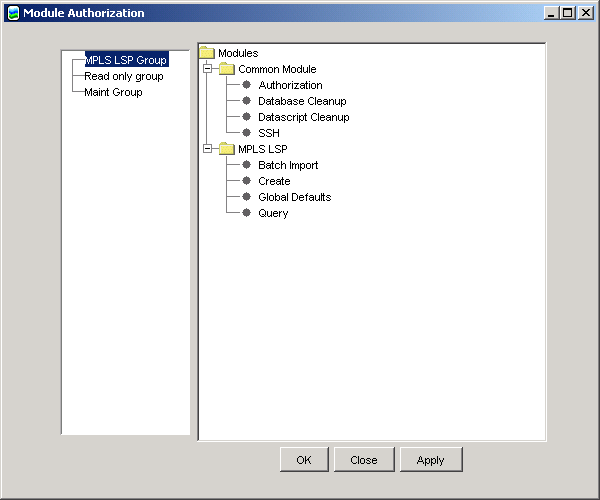Select the MPLS LSP folder label
Image resolution: width=600 pixels, height=500 pixels.
click(x=262, y=149)
